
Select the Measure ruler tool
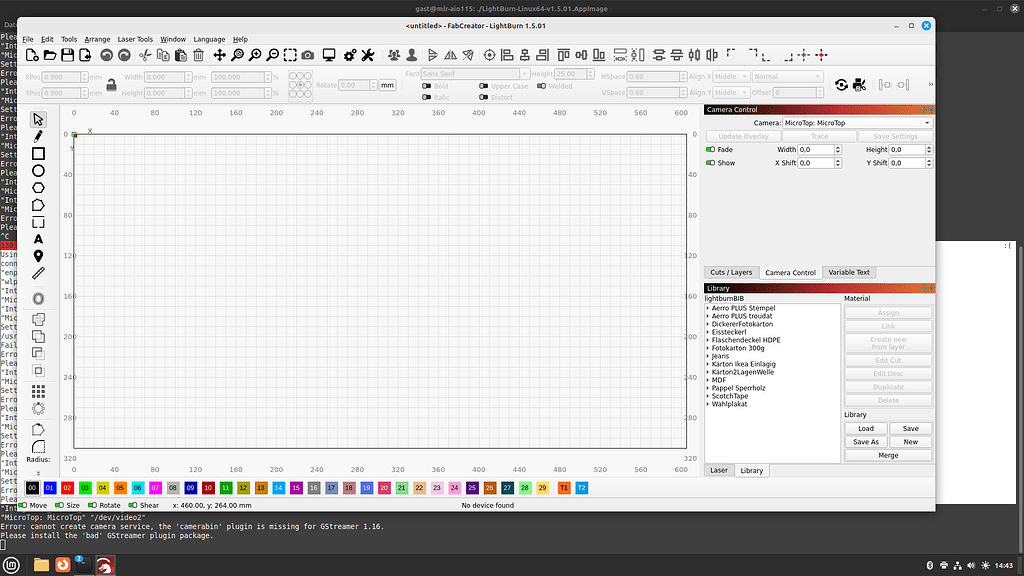[38, 272]
